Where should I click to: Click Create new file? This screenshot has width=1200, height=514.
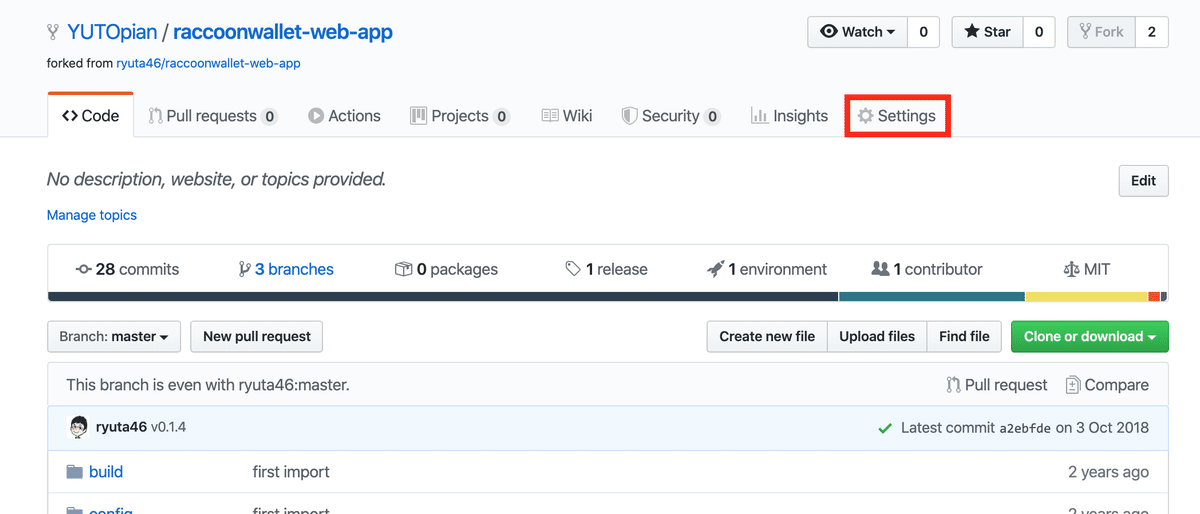(x=767, y=336)
